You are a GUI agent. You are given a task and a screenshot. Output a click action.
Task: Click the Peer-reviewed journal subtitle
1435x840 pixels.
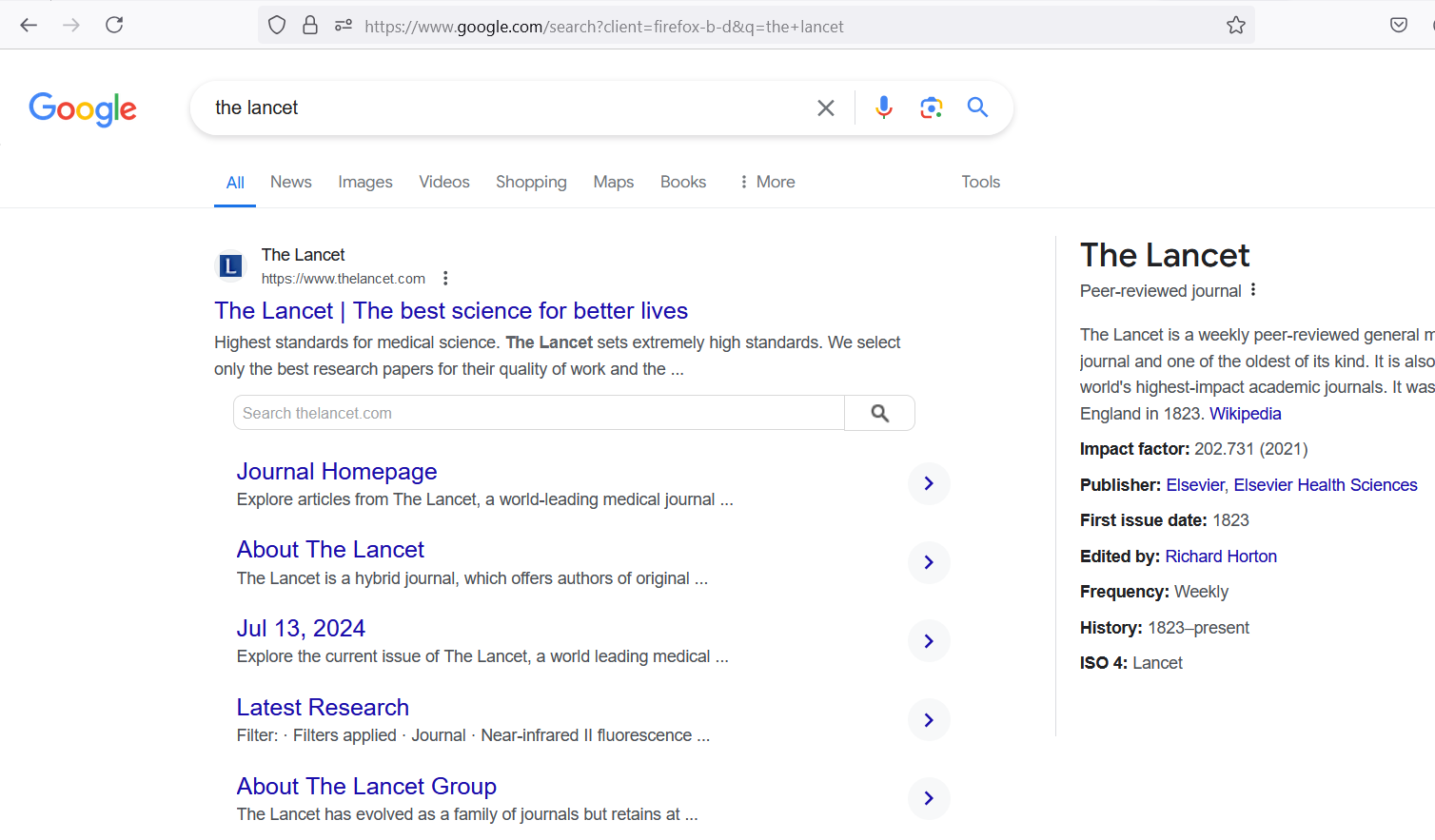point(1161,291)
